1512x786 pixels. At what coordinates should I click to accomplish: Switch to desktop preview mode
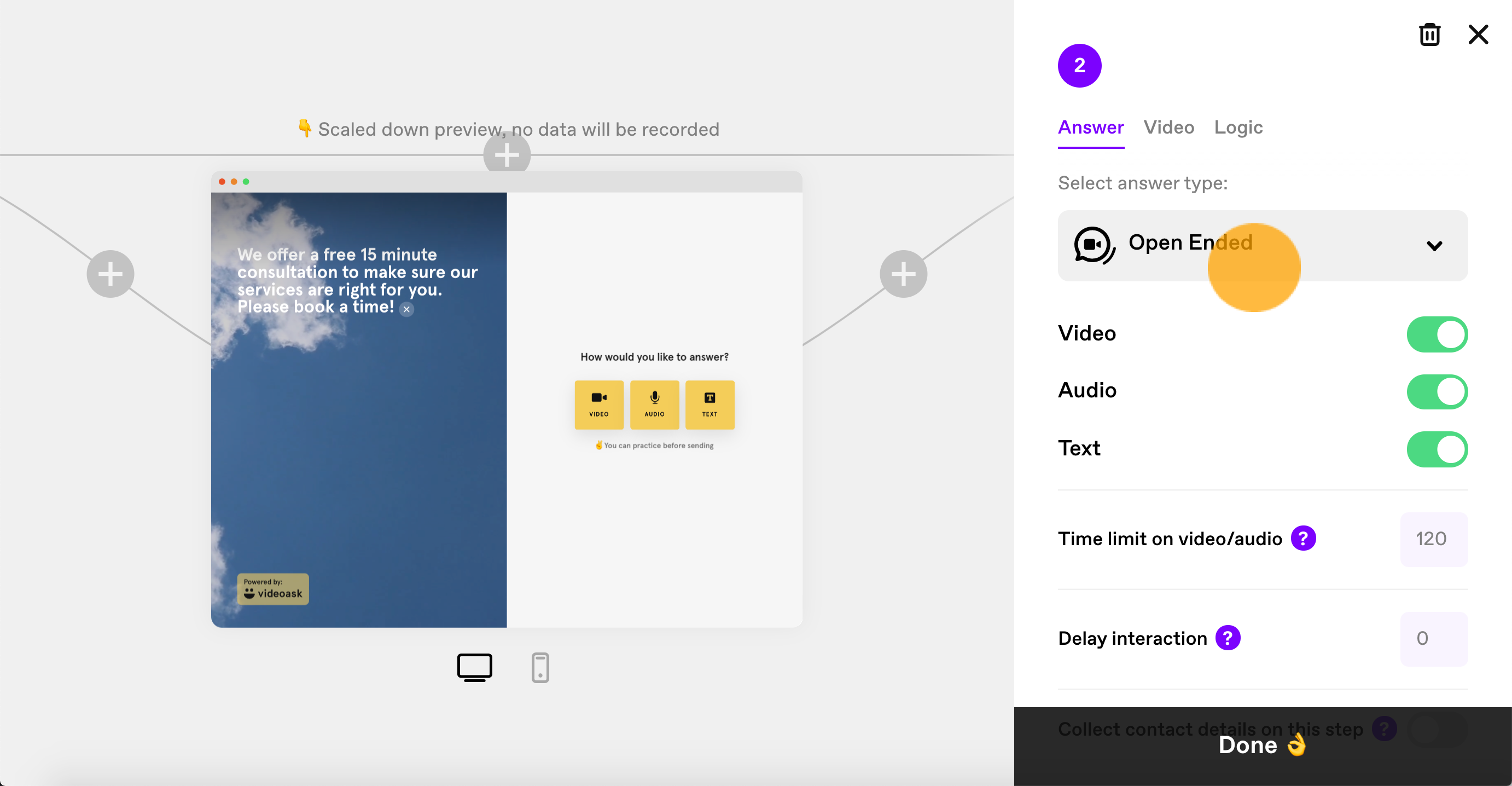475,667
